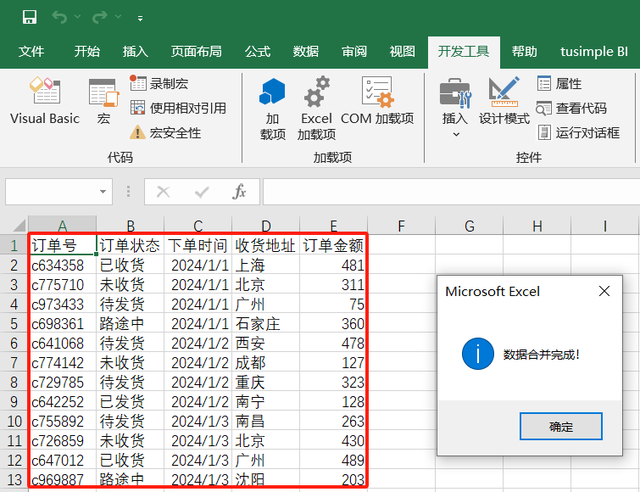Select row 10 header
Screen dimensions: 640x492
pyautogui.click(x=14, y=421)
